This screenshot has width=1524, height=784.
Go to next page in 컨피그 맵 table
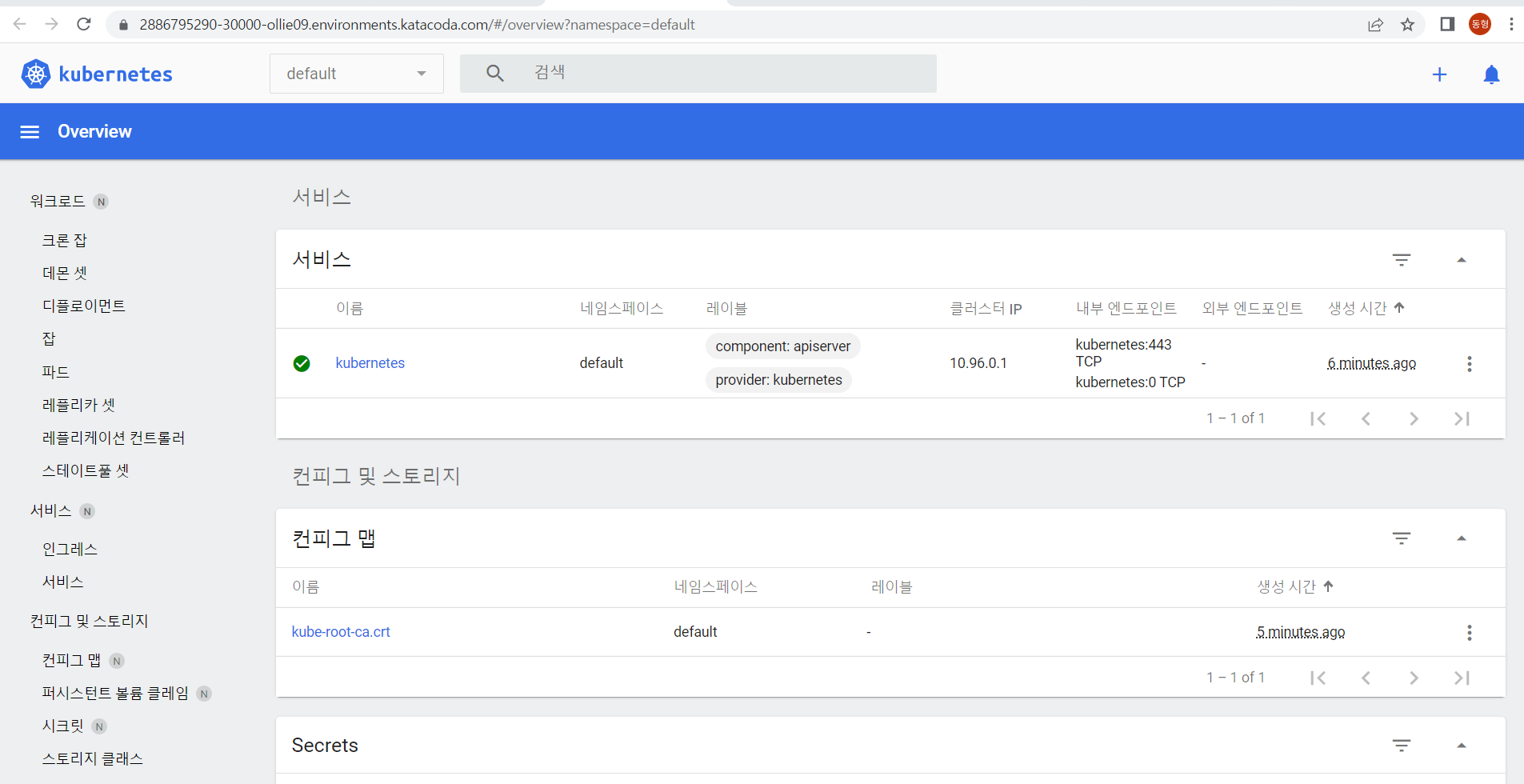1414,678
